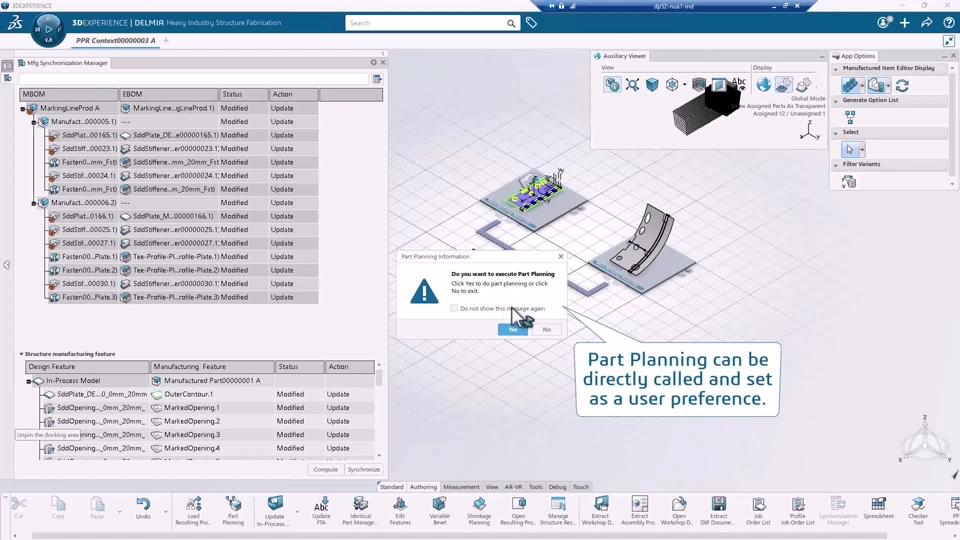Toggle the Abc annotation visibility icon

739,83
